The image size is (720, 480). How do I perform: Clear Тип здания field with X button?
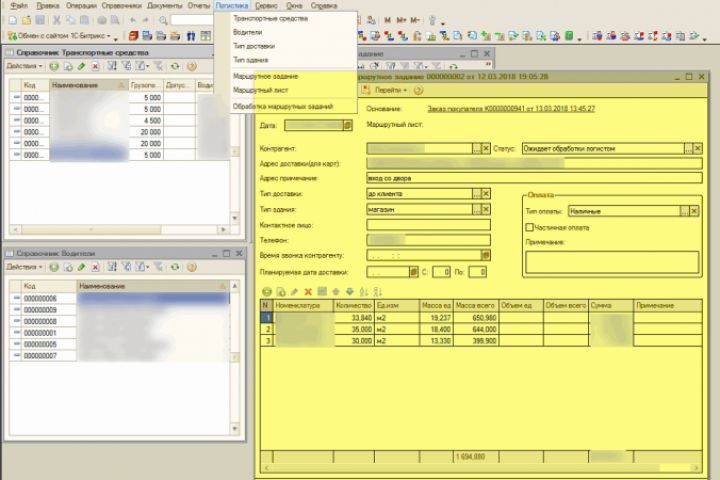point(486,209)
